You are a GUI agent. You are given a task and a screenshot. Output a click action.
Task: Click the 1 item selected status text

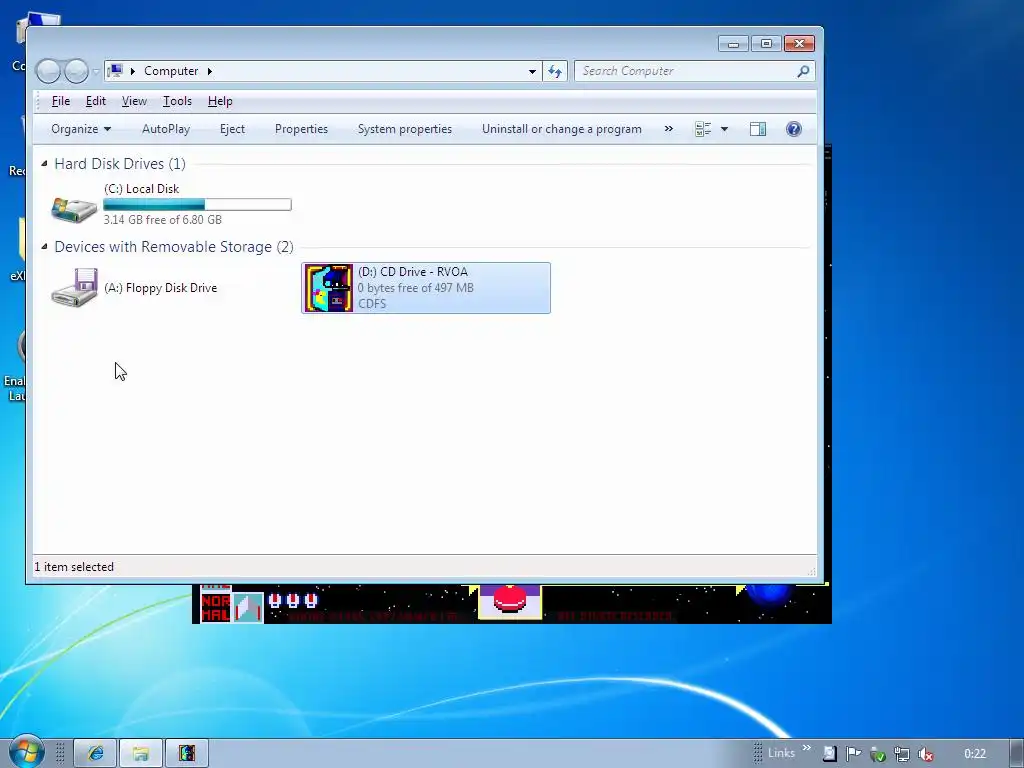[74, 567]
